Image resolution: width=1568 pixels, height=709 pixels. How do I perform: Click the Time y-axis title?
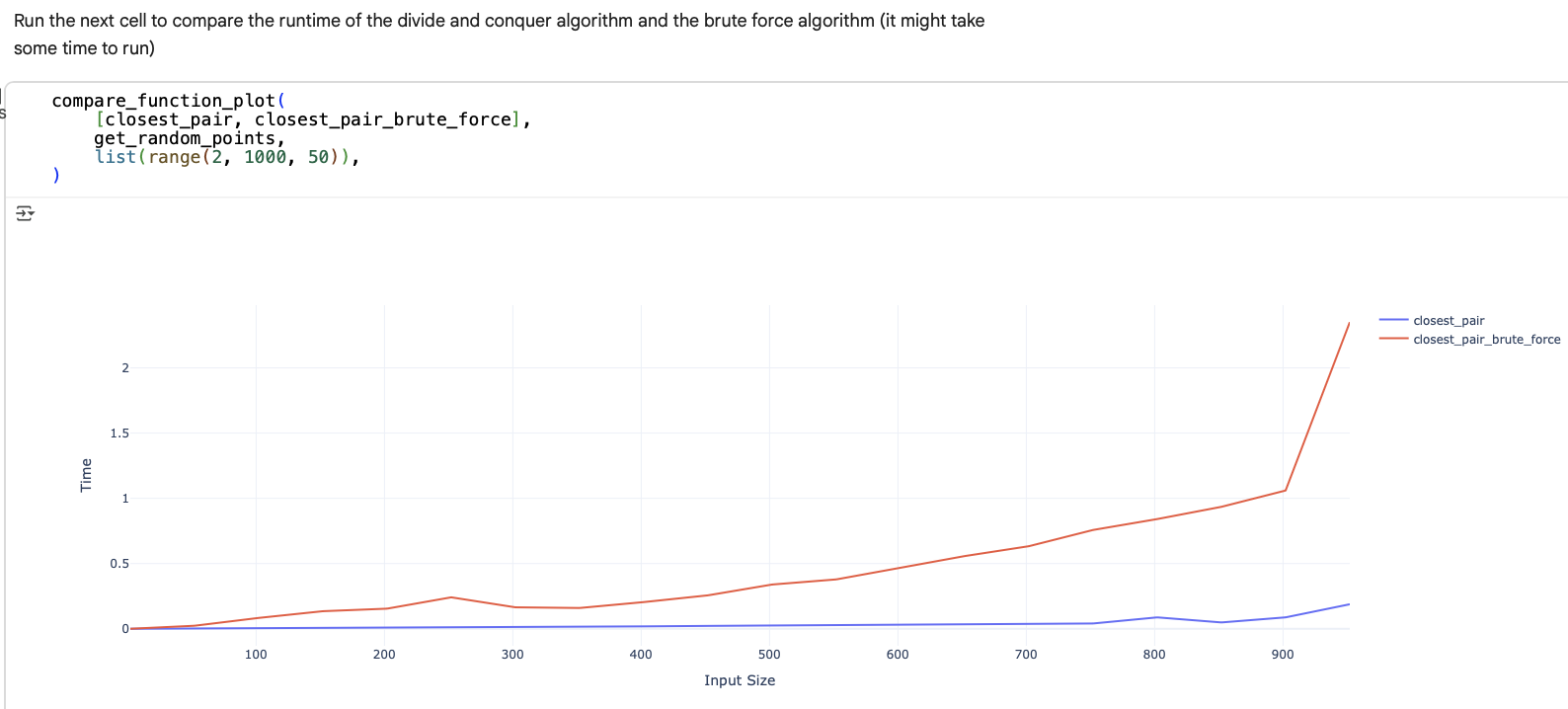click(86, 475)
